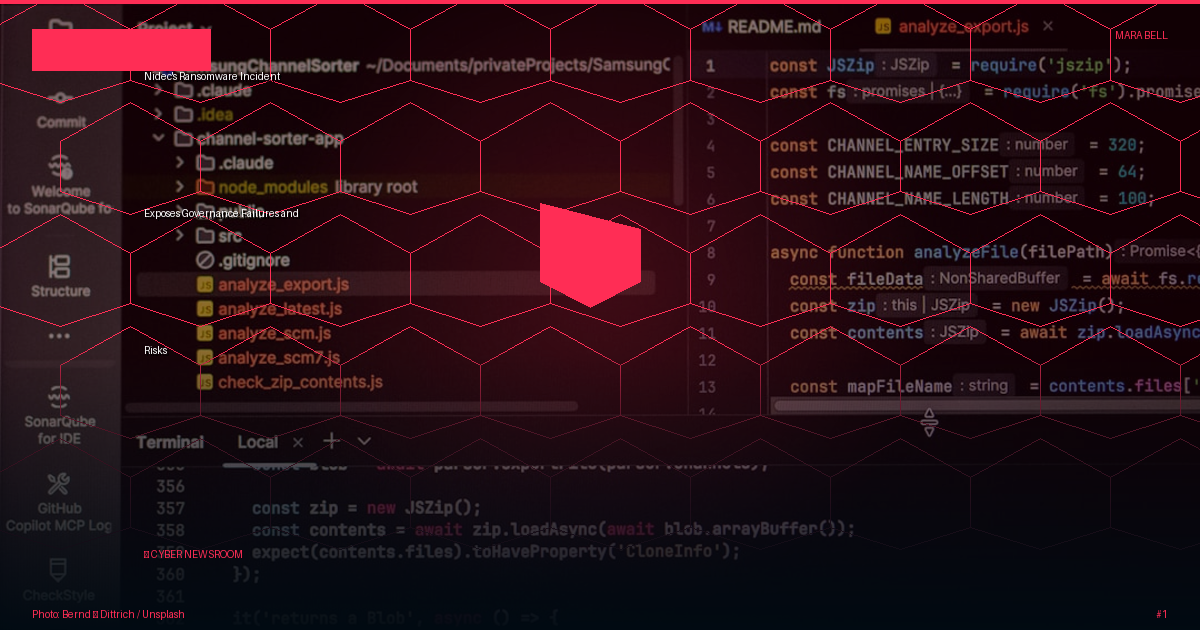
Task: Open analyze_scm.js in project tree
Action: (274, 333)
